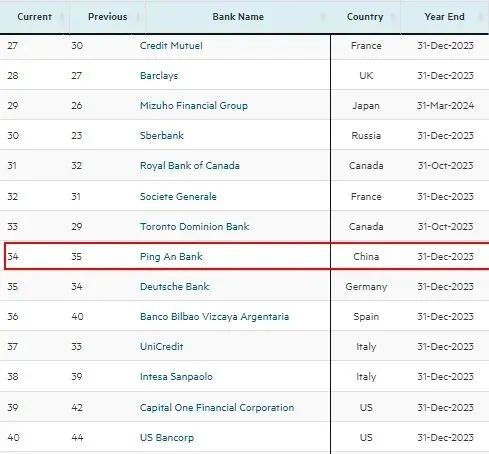Viewport: 489px width, 454px height.
Task: Open Toronto Dominion Bank link
Action: pos(194,227)
